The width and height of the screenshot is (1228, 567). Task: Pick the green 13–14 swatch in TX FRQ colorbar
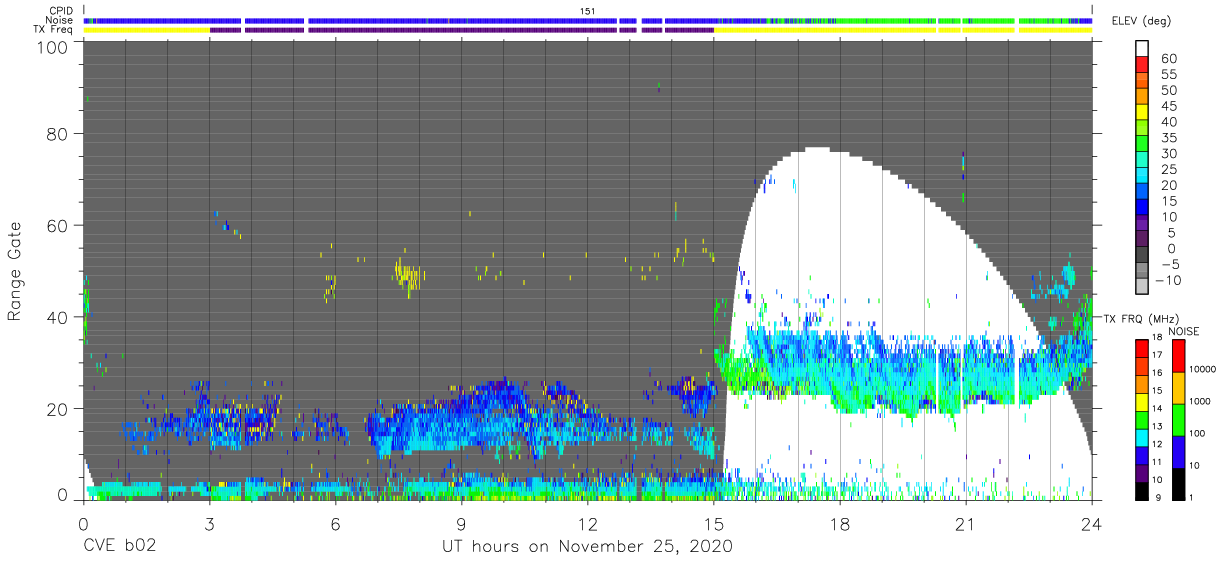pos(1144,419)
